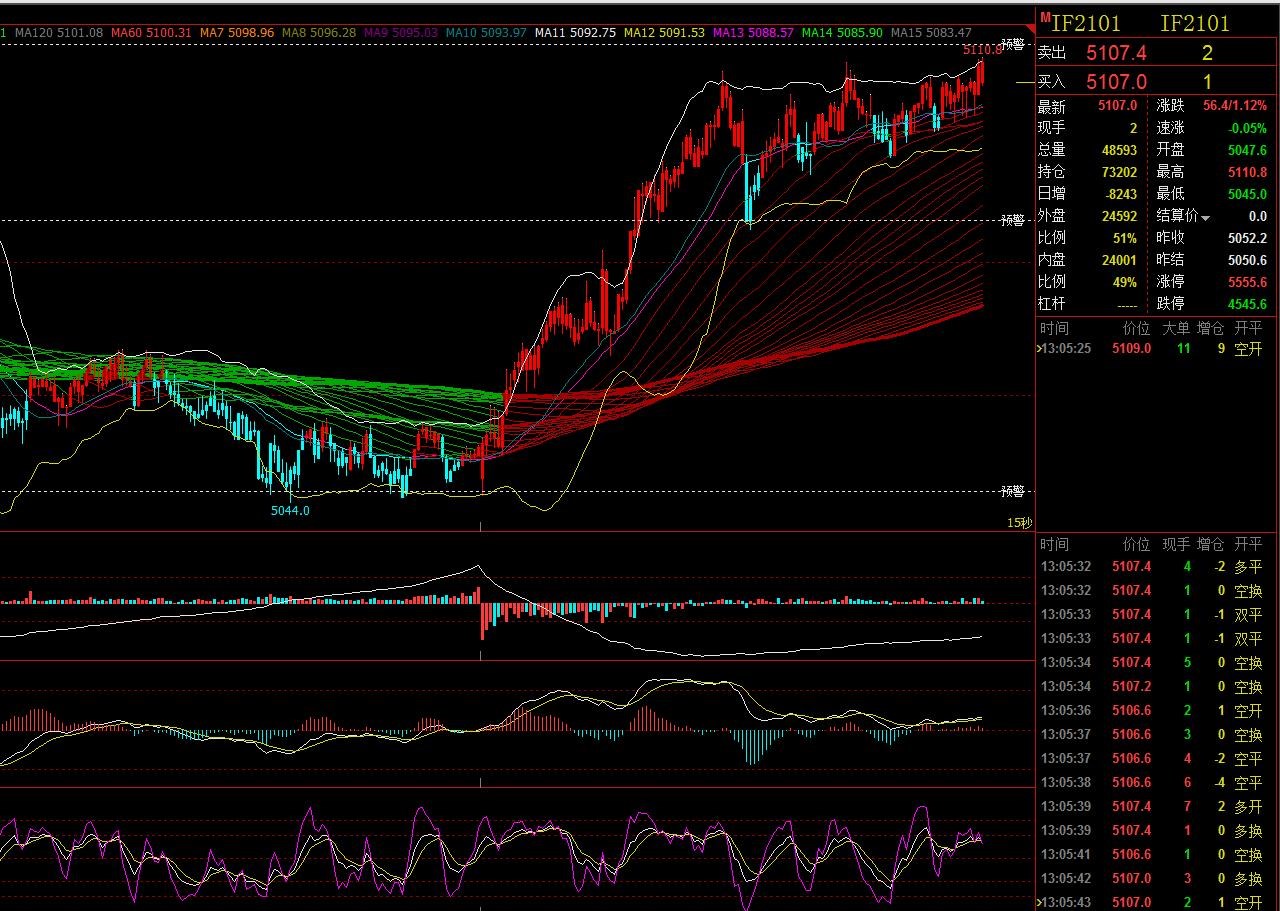Image resolution: width=1280 pixels, height=911 pixels.
Task: Select the MA9 5095.03 indicator label
Action: [401, 33]
